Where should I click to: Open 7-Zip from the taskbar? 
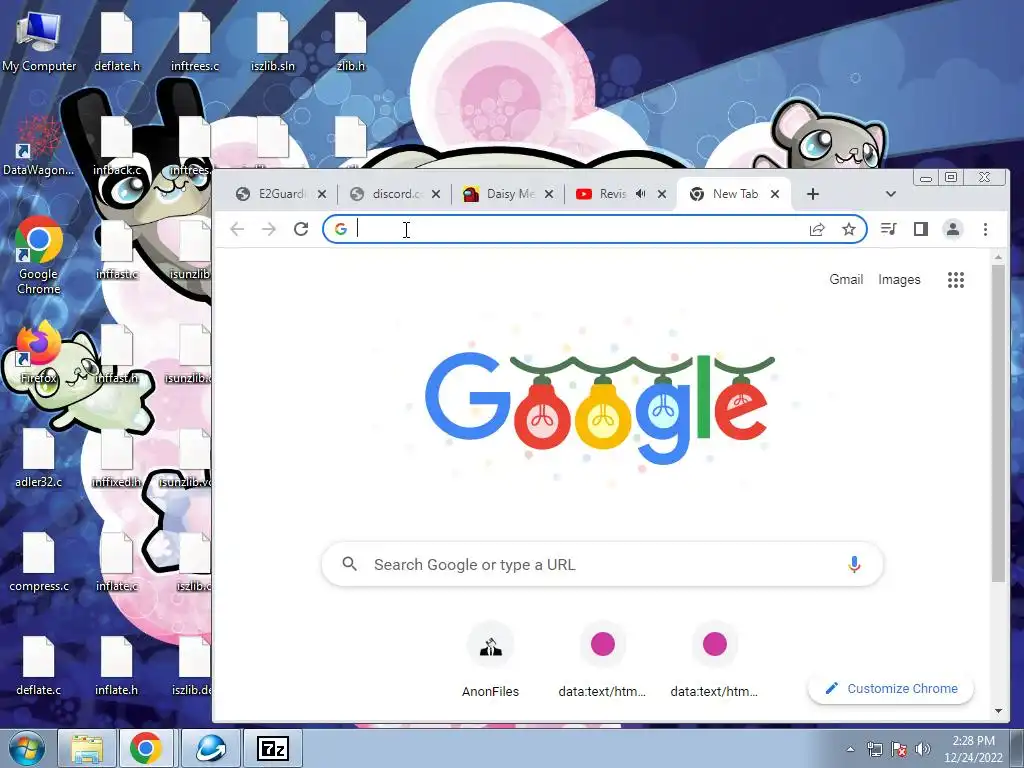click(273, 748)
